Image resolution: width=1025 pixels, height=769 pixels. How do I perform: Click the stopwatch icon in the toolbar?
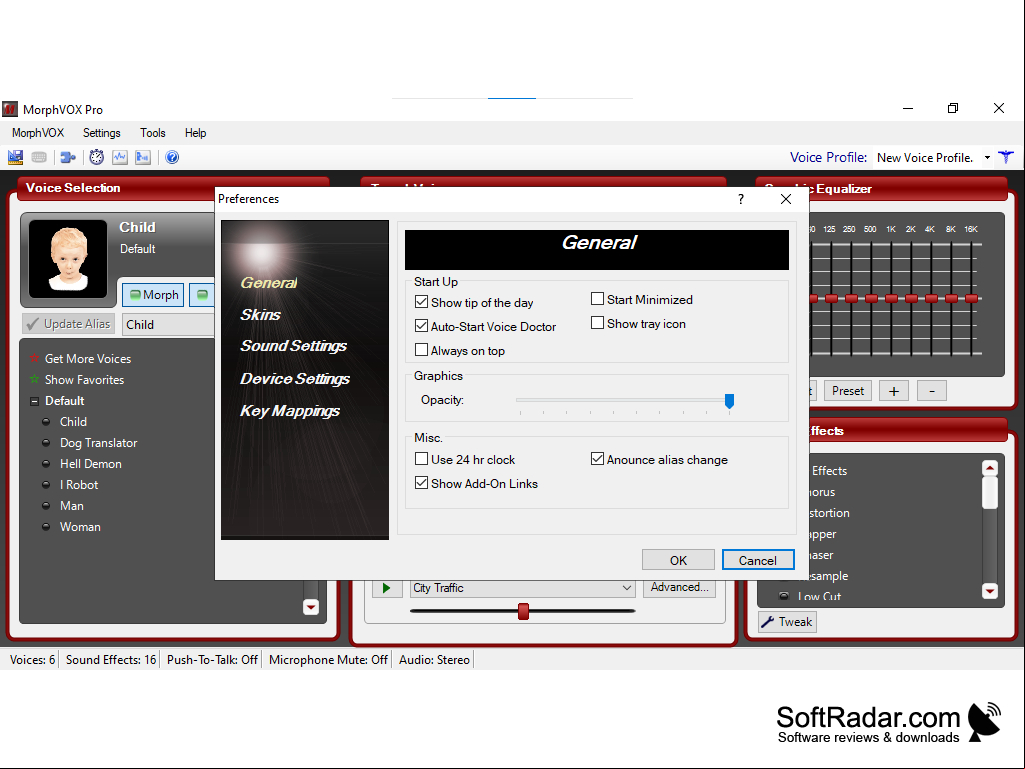click(x=97, y=157)
